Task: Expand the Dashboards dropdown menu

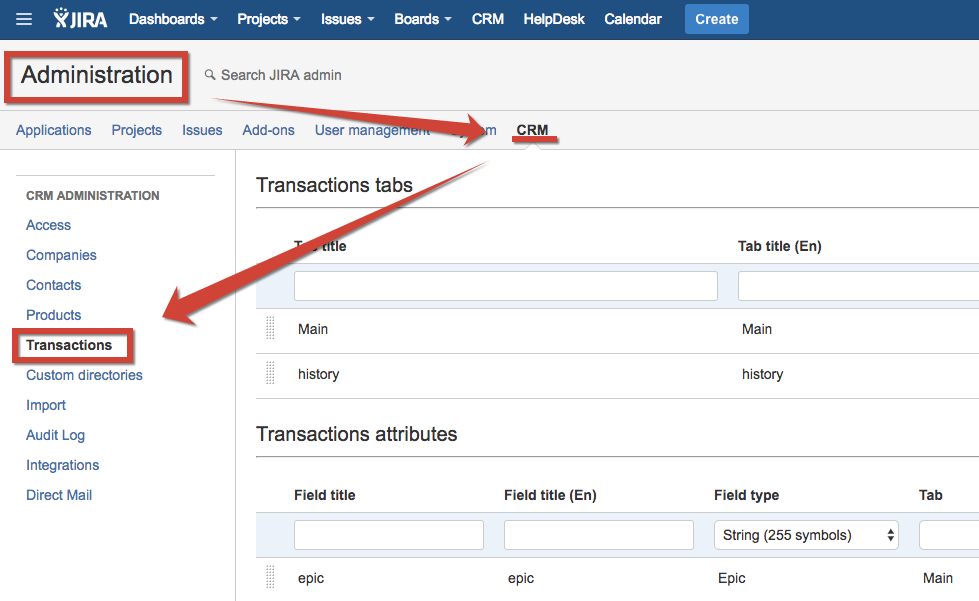Action: (173, 19)
